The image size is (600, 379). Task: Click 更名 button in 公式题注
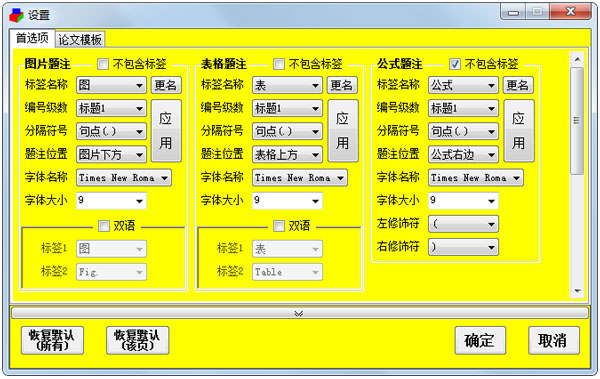click(518, 85)
